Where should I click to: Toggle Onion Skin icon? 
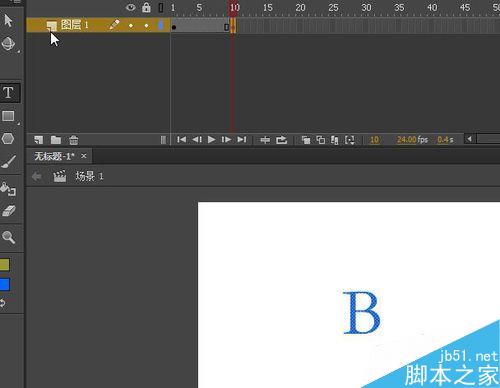pyautogui.click(x=306, y=140)
